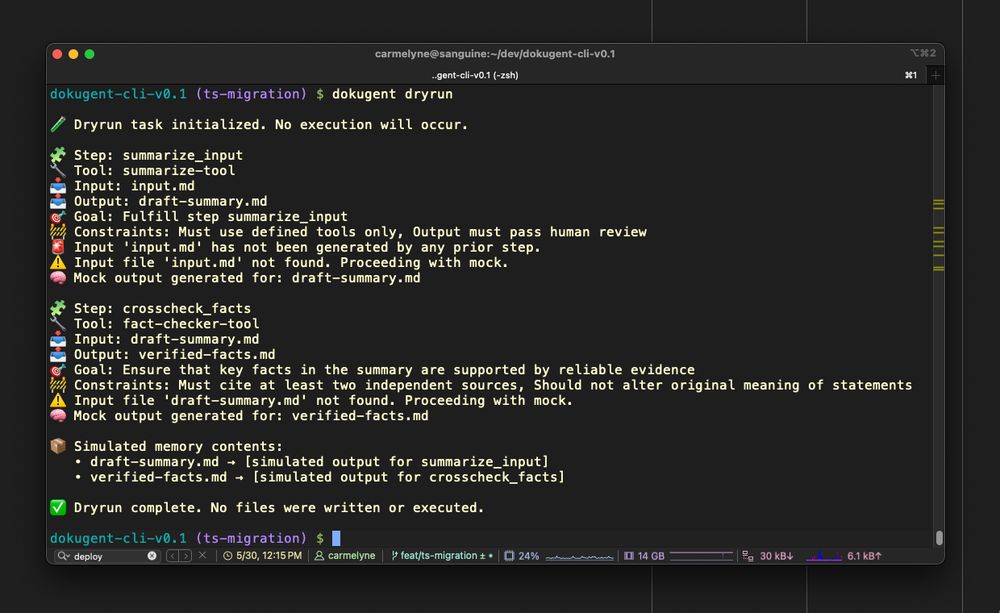The width and height of the screenshot is (1000, 613).
Task: Click the 'dokugent dryrun' command text
Action: click(392, 94)
